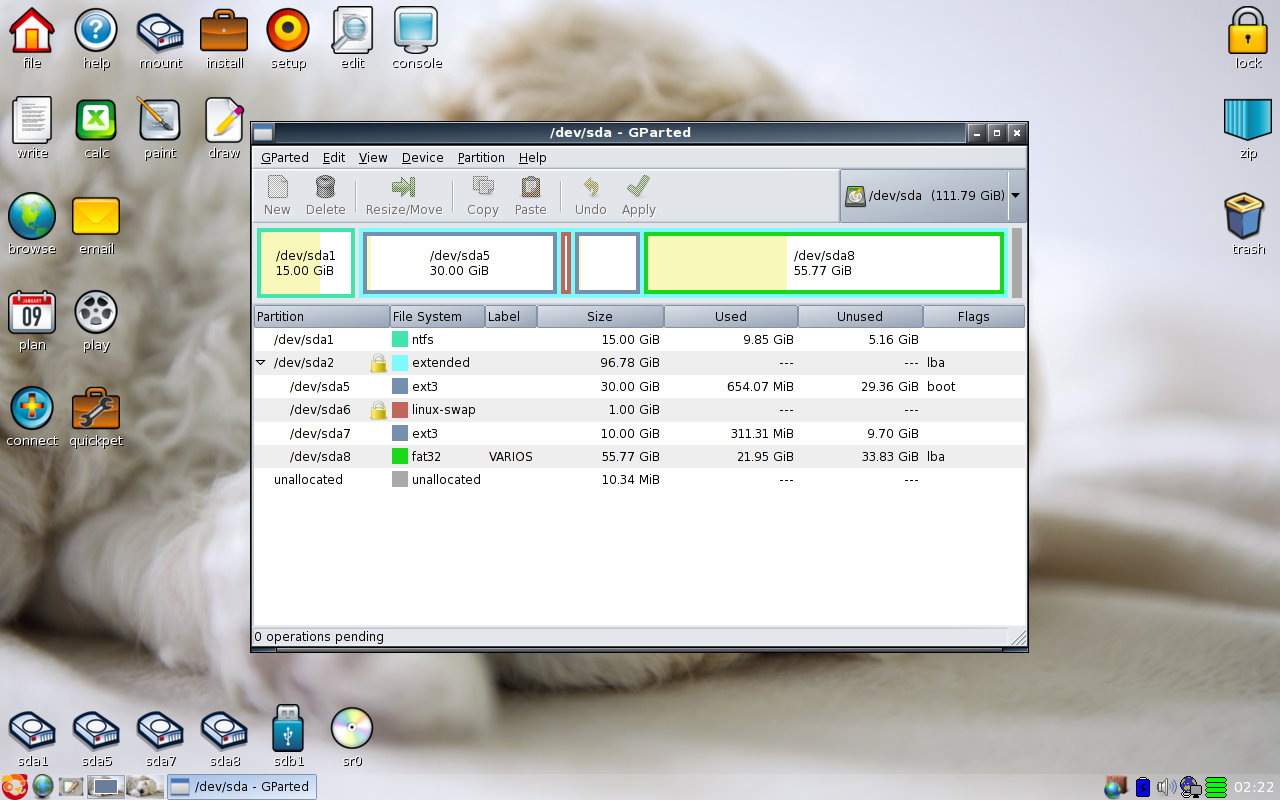Collapse the /dev/sda2 extended partition tree
1280x800 pixels.
pyautogui.click(x=261, y=362)
